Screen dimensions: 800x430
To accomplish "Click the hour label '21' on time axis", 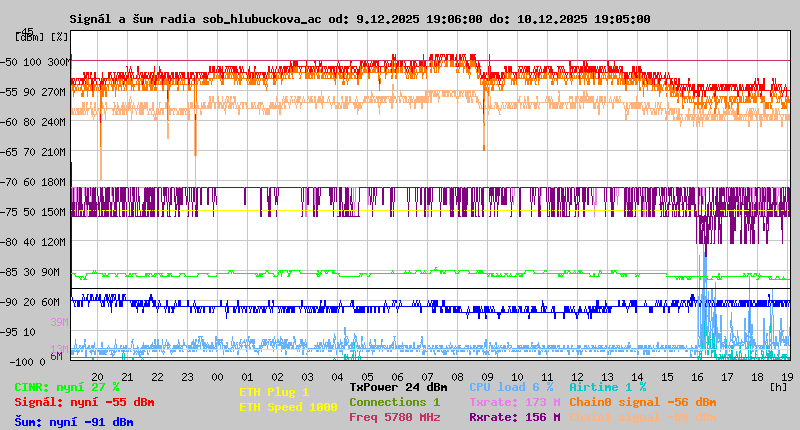I will (128, 377).
